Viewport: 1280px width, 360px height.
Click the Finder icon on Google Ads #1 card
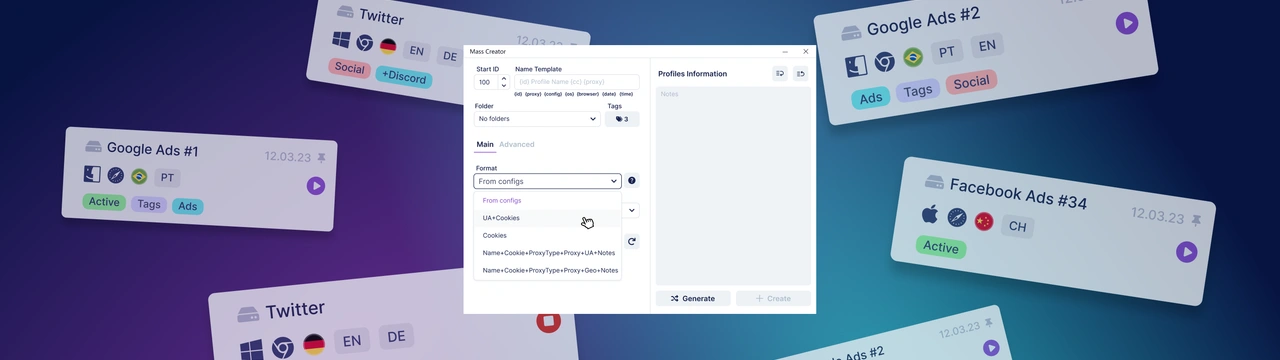click(x=92, y=174)
